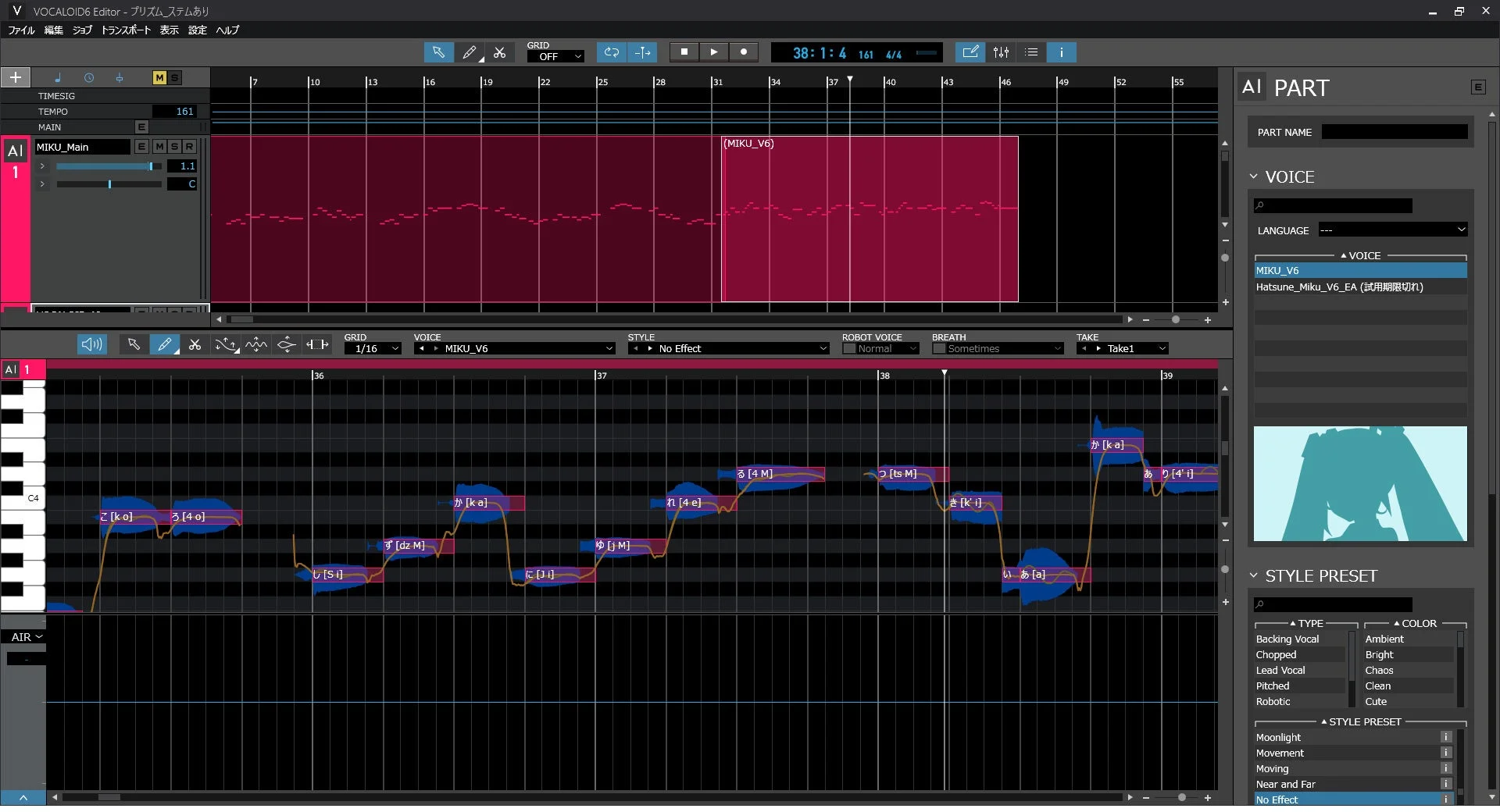Image resolution: width=1500 pixels, height=812 pixels.
Task: Click the MIKU_Main track volume slider
Action: click(x=108, y=166)
